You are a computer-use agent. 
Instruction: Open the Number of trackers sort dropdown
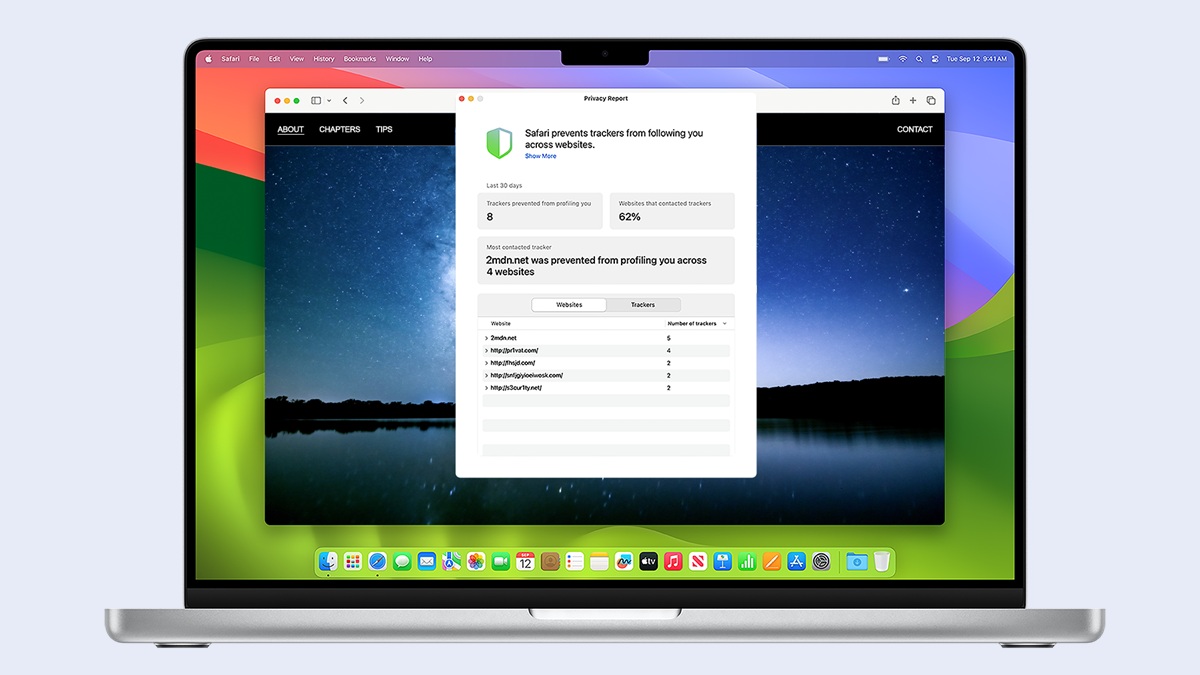pyautogui.click(x=723, y=323)
